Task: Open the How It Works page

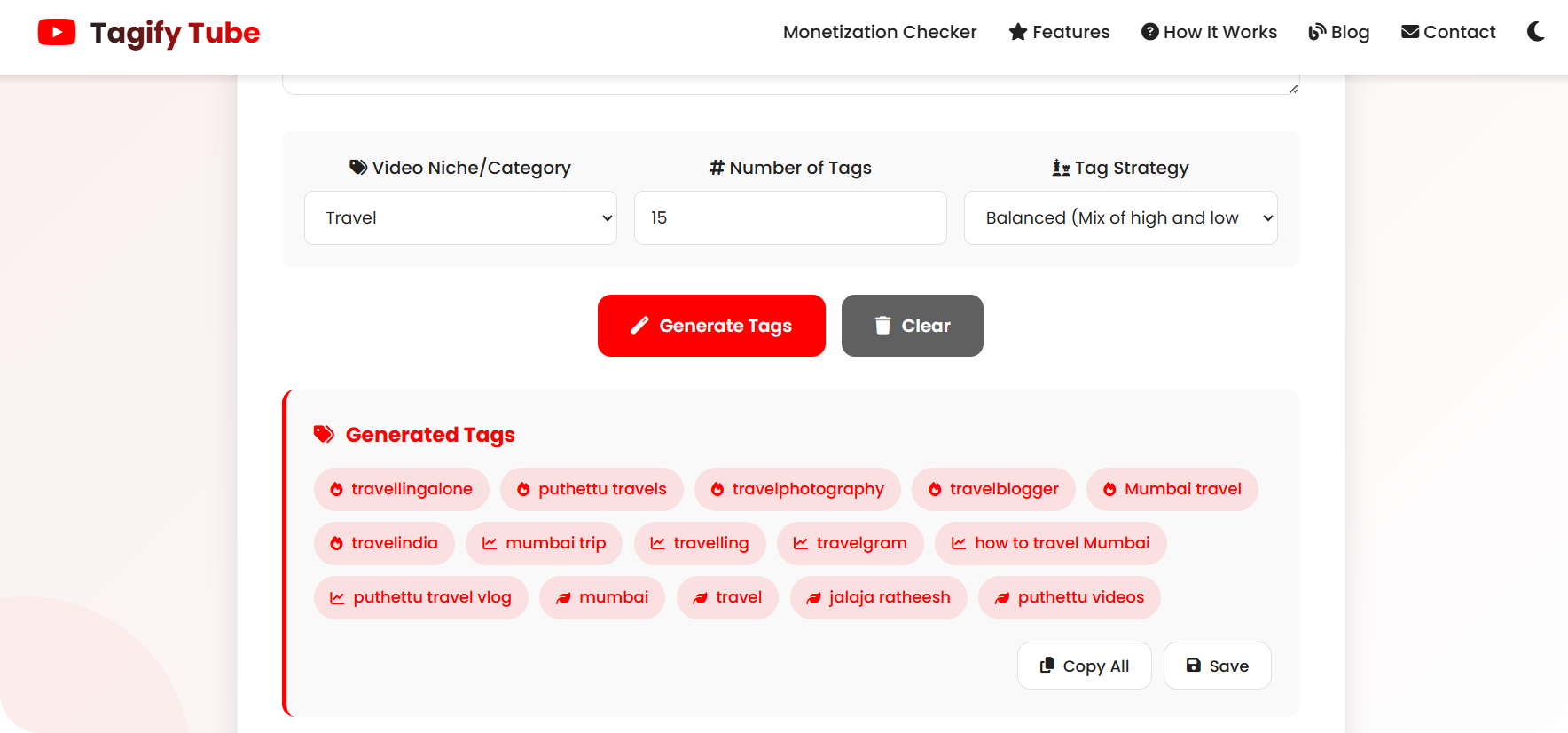Action: coord(1209,33)
